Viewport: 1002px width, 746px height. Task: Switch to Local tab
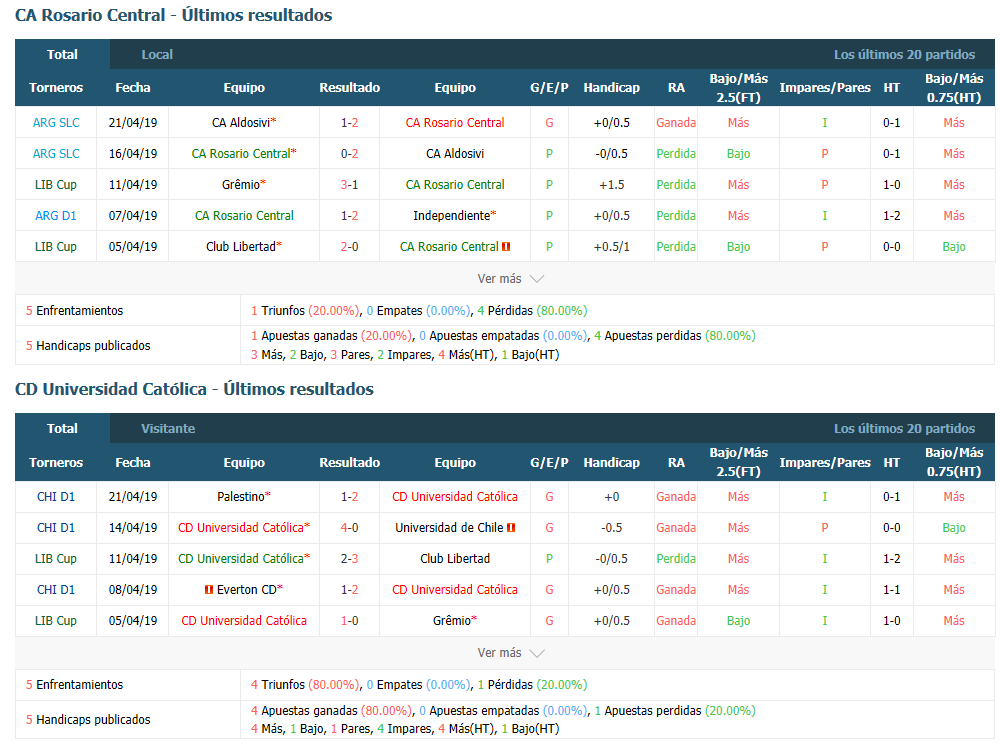point(157,54)
